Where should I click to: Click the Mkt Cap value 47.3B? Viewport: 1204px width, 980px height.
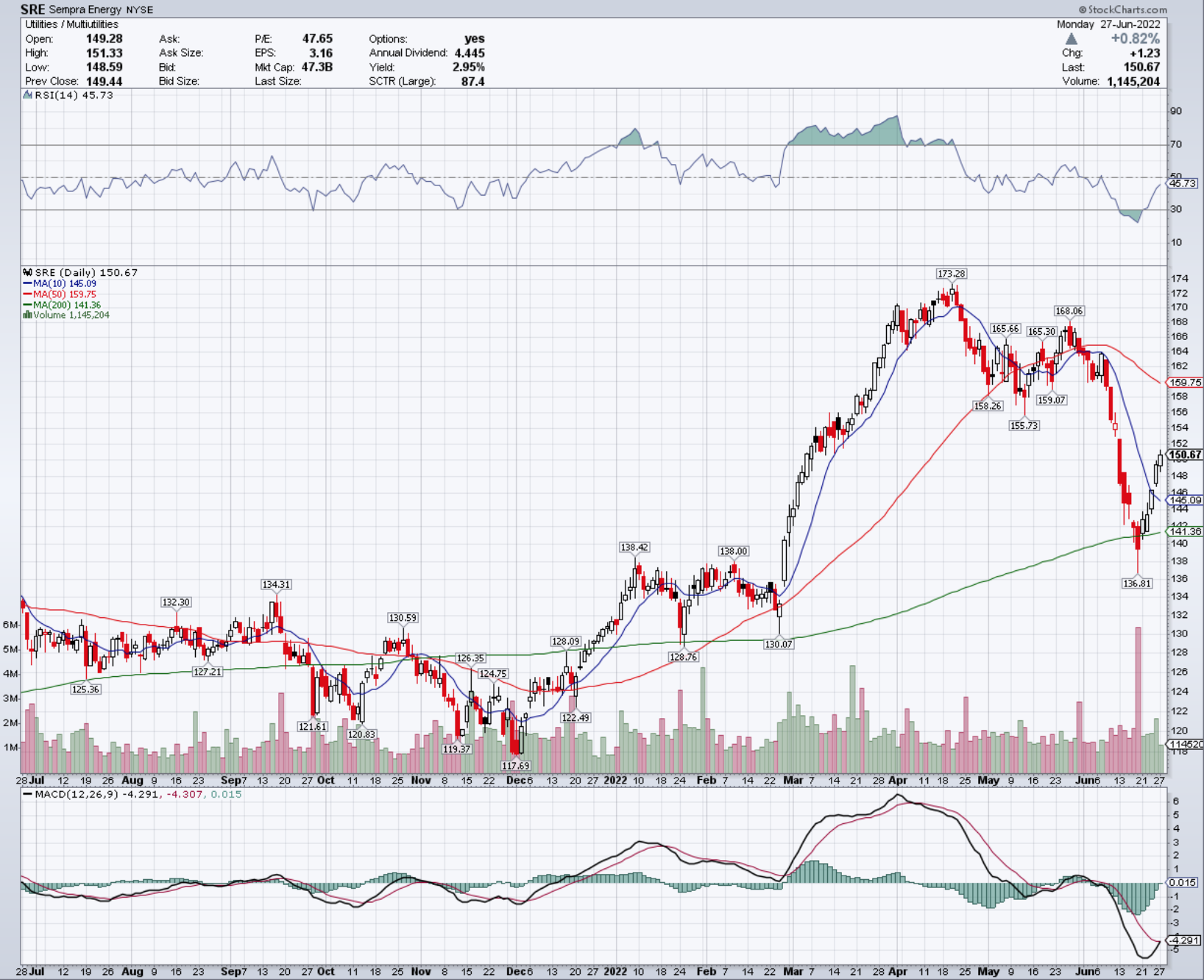[317, 67]
